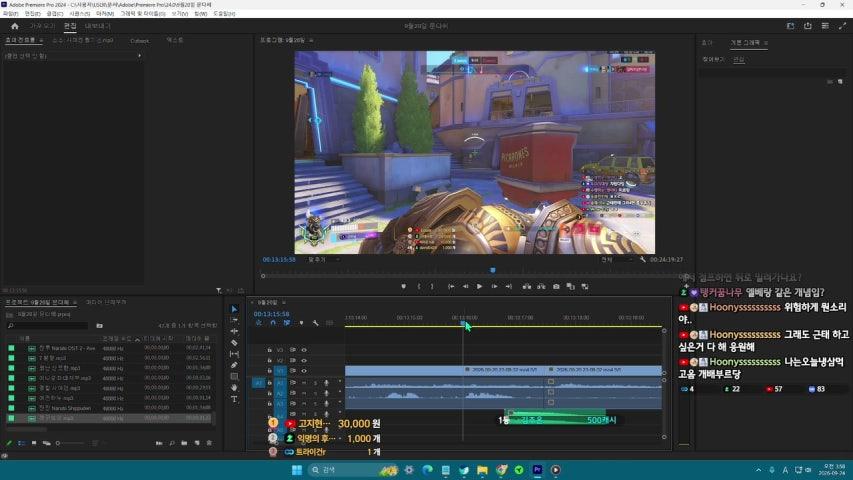Select the Pen tool
853x480 pixels.
pyautogui.click(x=234, y=365)
